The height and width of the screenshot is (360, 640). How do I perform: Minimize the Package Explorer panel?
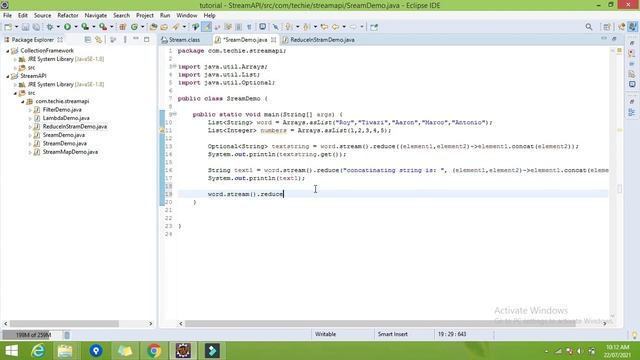(x=136, y=39)
